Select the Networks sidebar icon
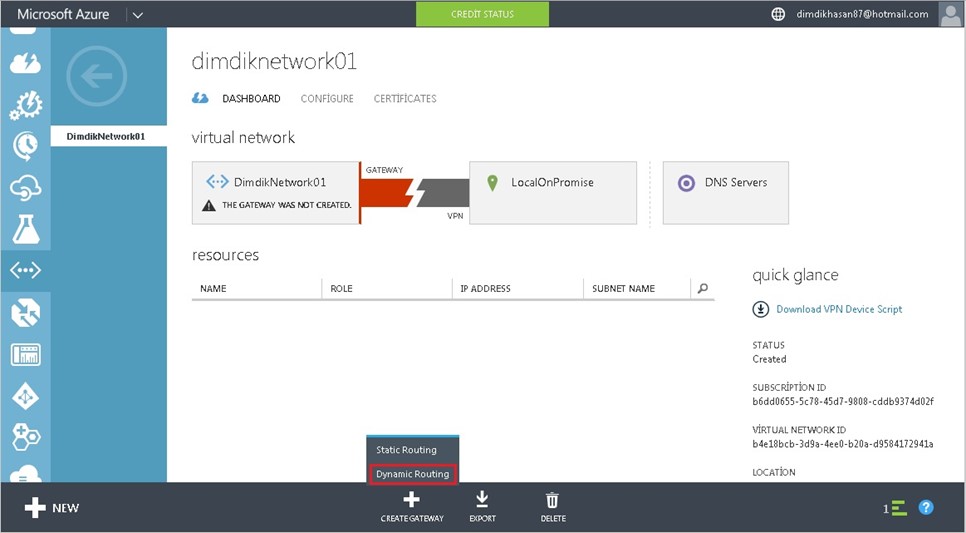 pos(25,270)
